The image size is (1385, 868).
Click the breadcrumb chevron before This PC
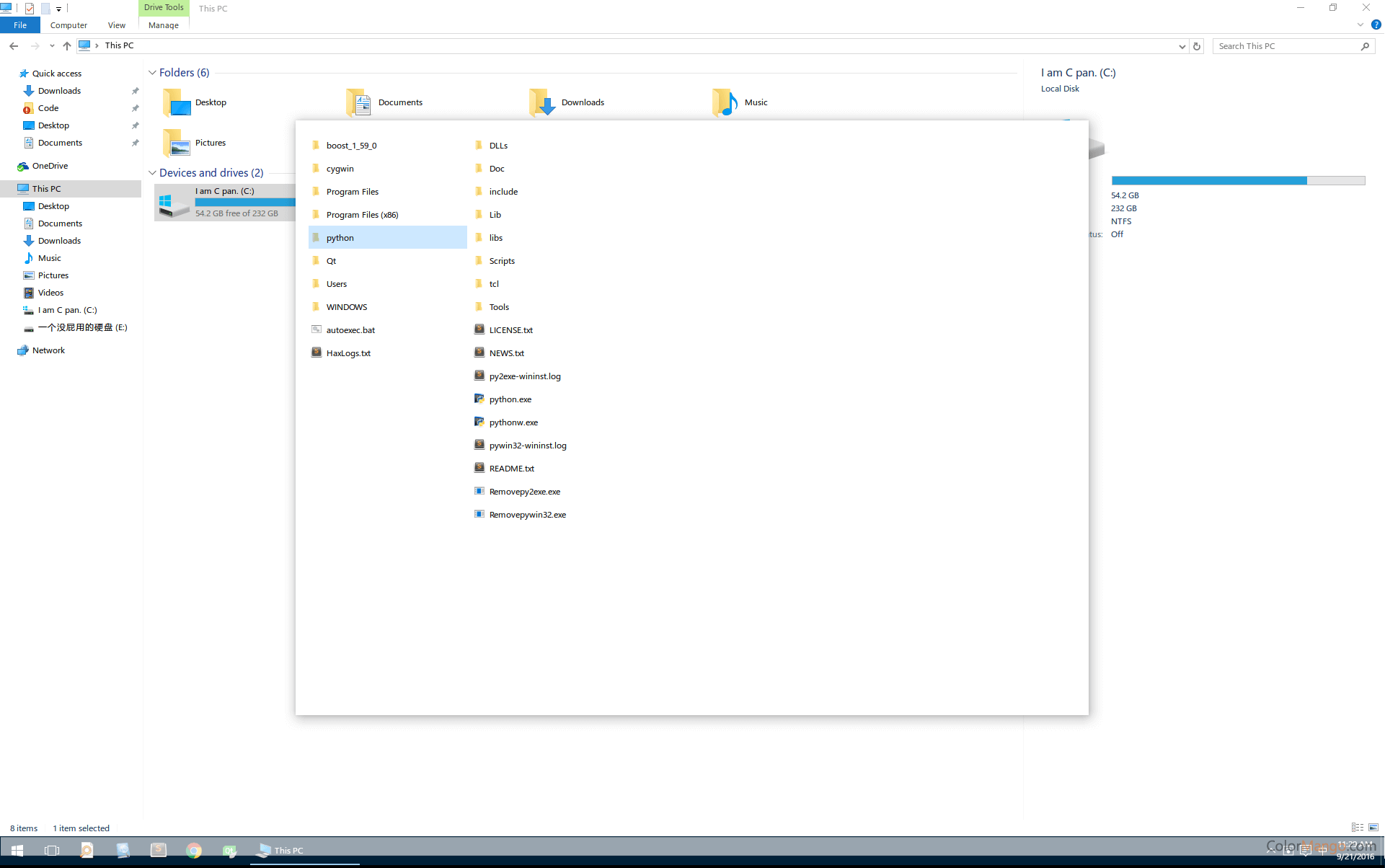coord(97,46)
